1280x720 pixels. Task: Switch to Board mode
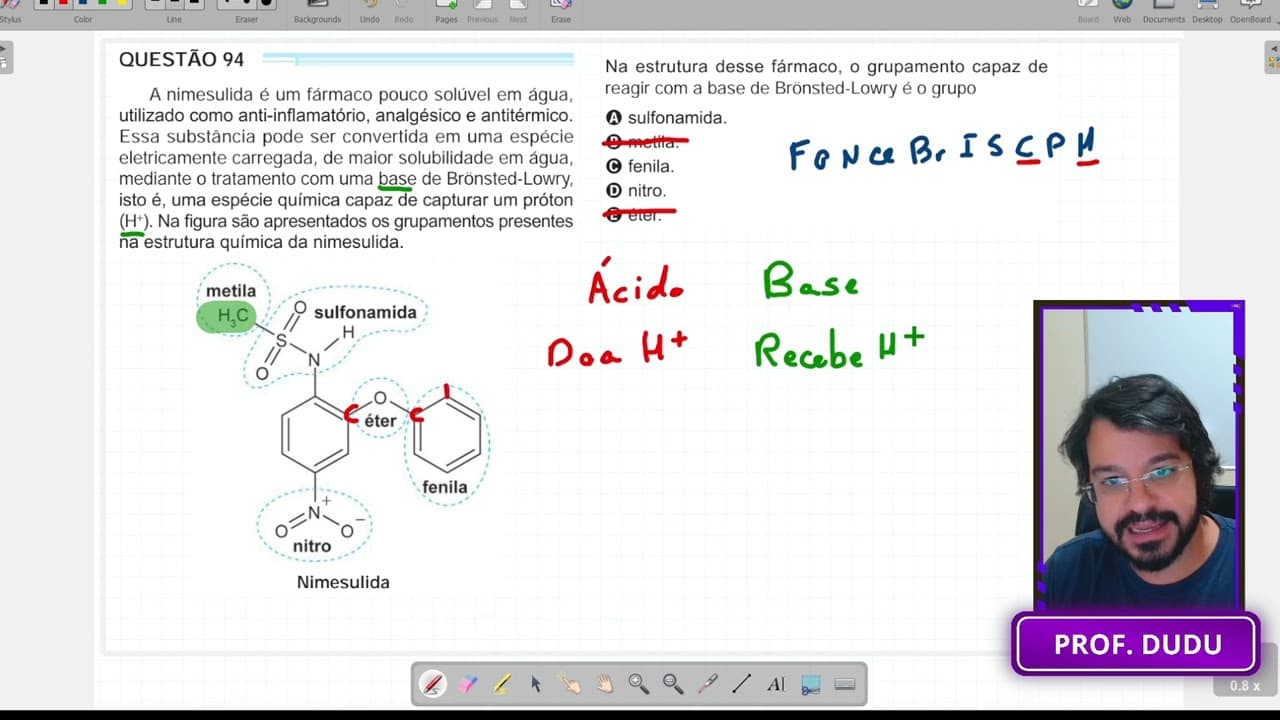1088,10
